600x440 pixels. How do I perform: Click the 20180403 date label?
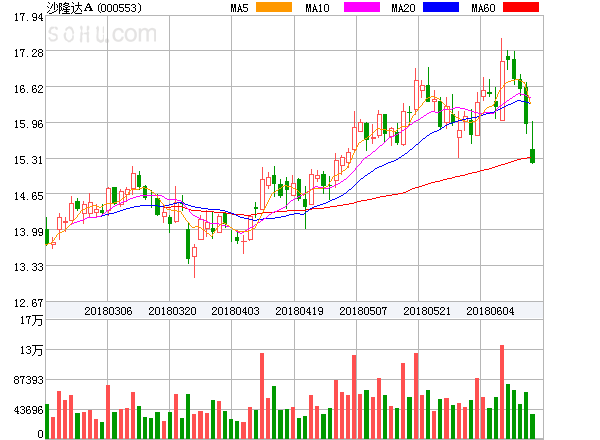(x=235, y=311)
